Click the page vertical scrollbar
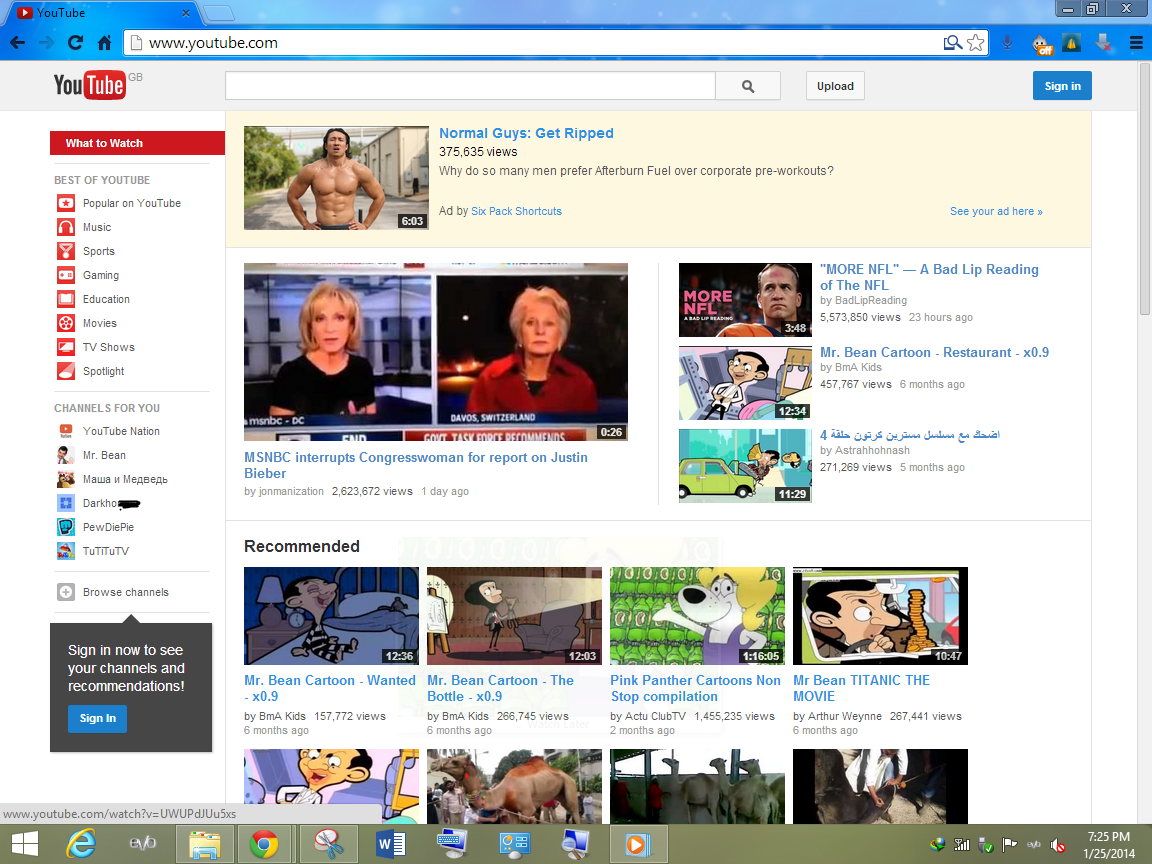The height and width of the screenshot is (864, 1152). click(x=1145, y=191)
